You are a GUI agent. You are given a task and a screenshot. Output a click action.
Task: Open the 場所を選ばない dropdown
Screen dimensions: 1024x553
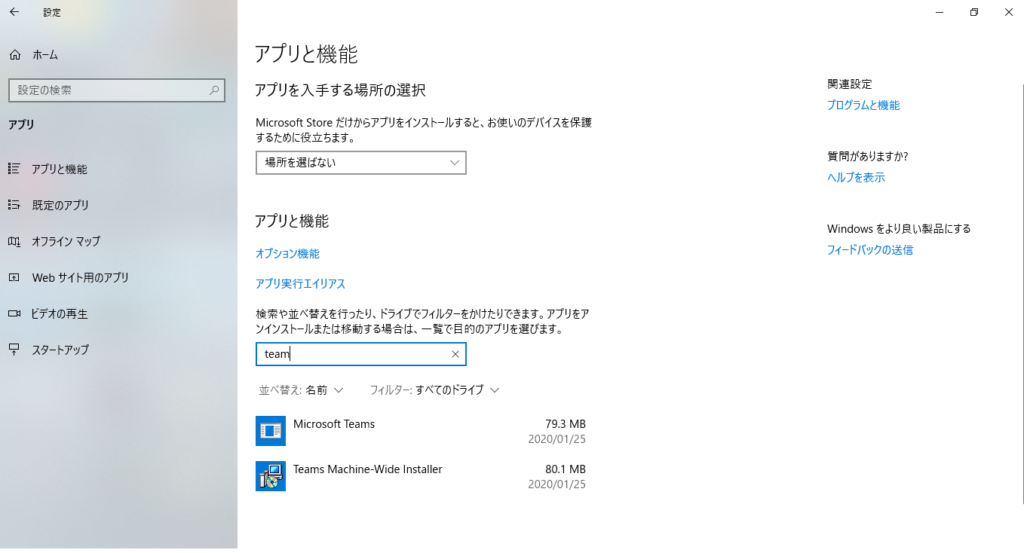[x=360, y=163]
